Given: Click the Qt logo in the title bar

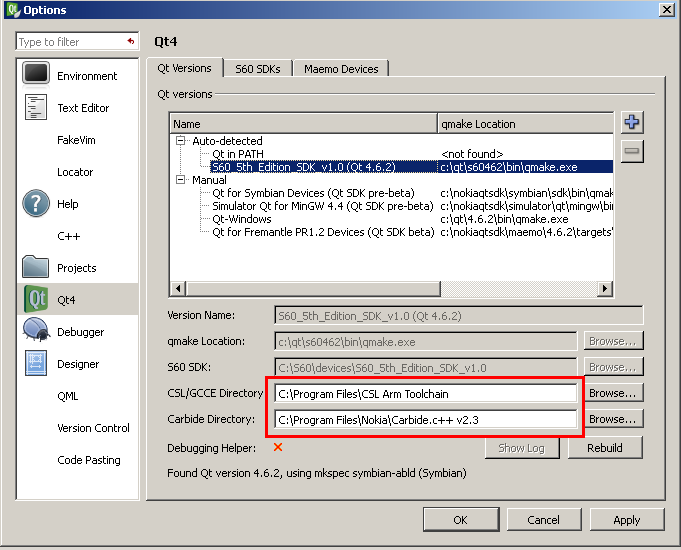Looking at the screenshot, I should [13, 10].
